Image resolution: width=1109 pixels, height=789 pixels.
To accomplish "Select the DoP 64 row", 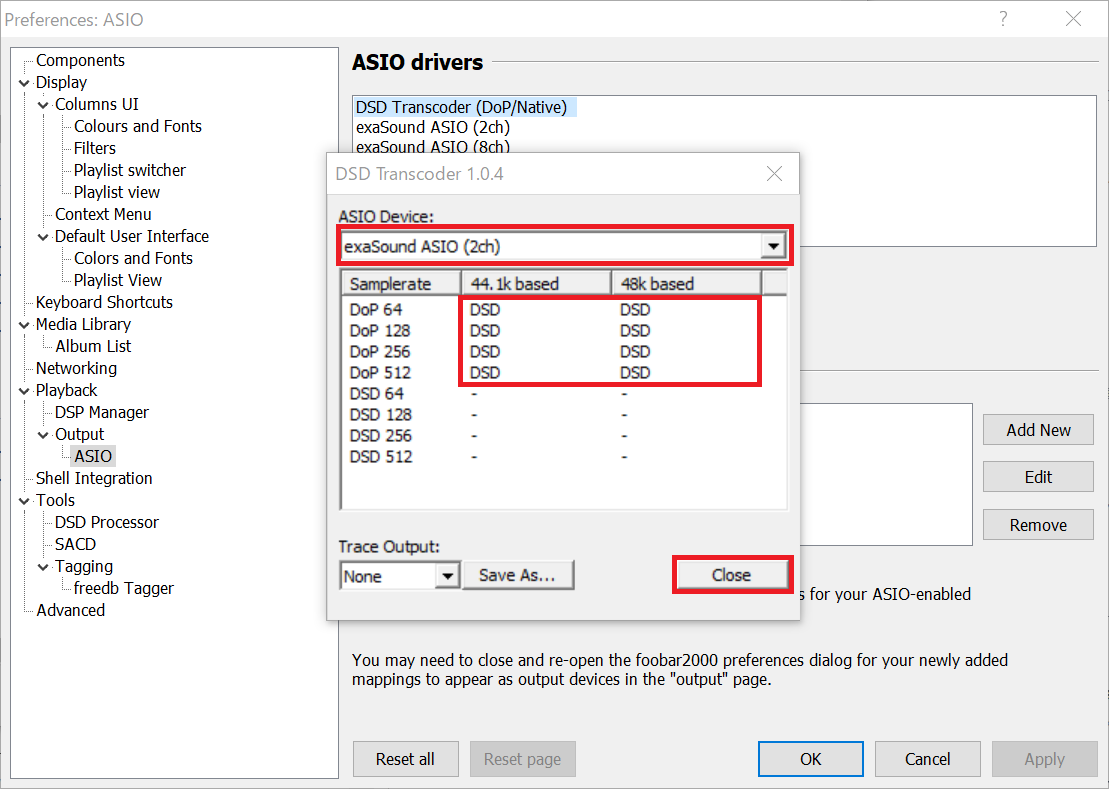I will 564,310.
